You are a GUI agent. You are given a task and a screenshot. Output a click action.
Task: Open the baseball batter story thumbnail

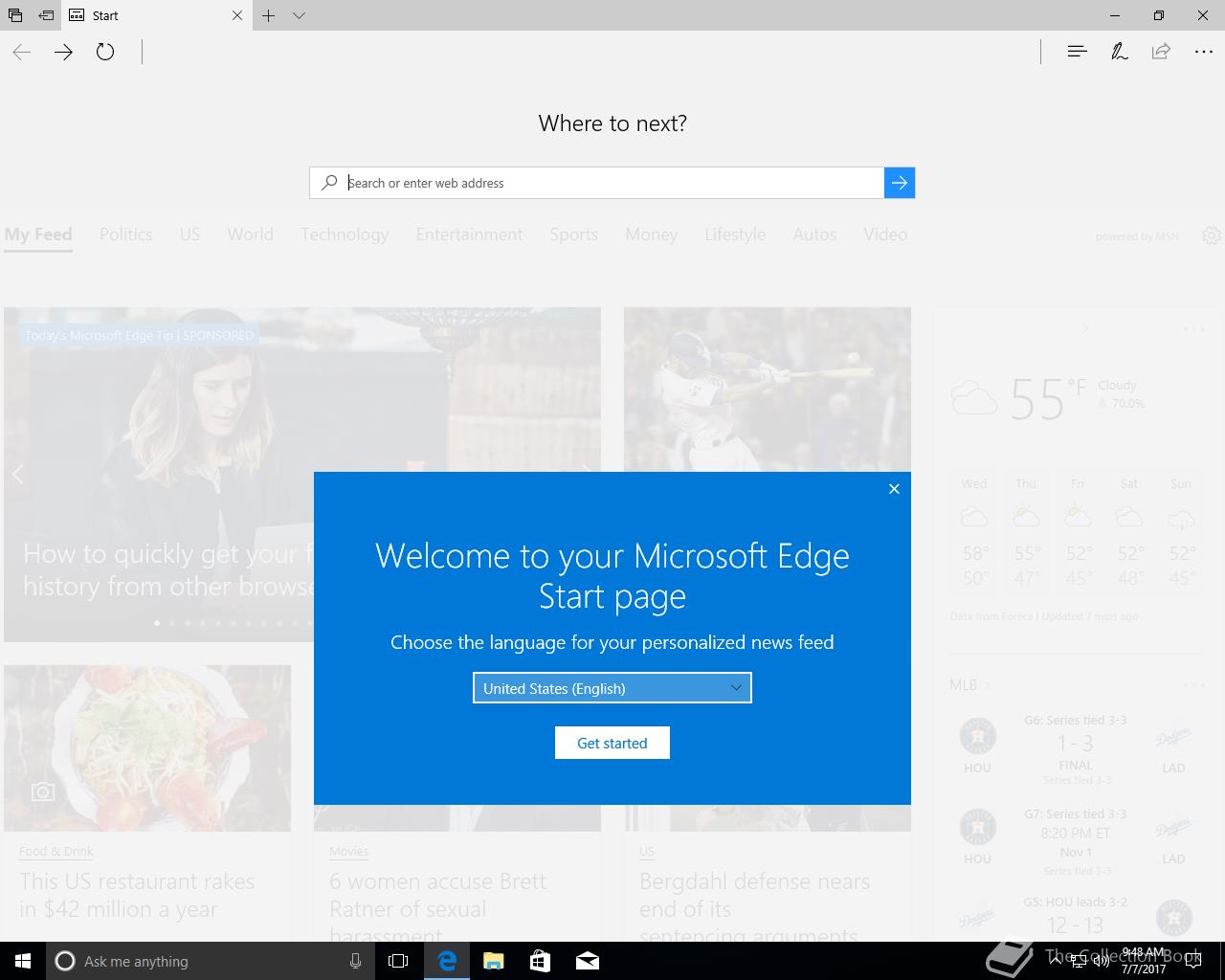pos(768,390)
